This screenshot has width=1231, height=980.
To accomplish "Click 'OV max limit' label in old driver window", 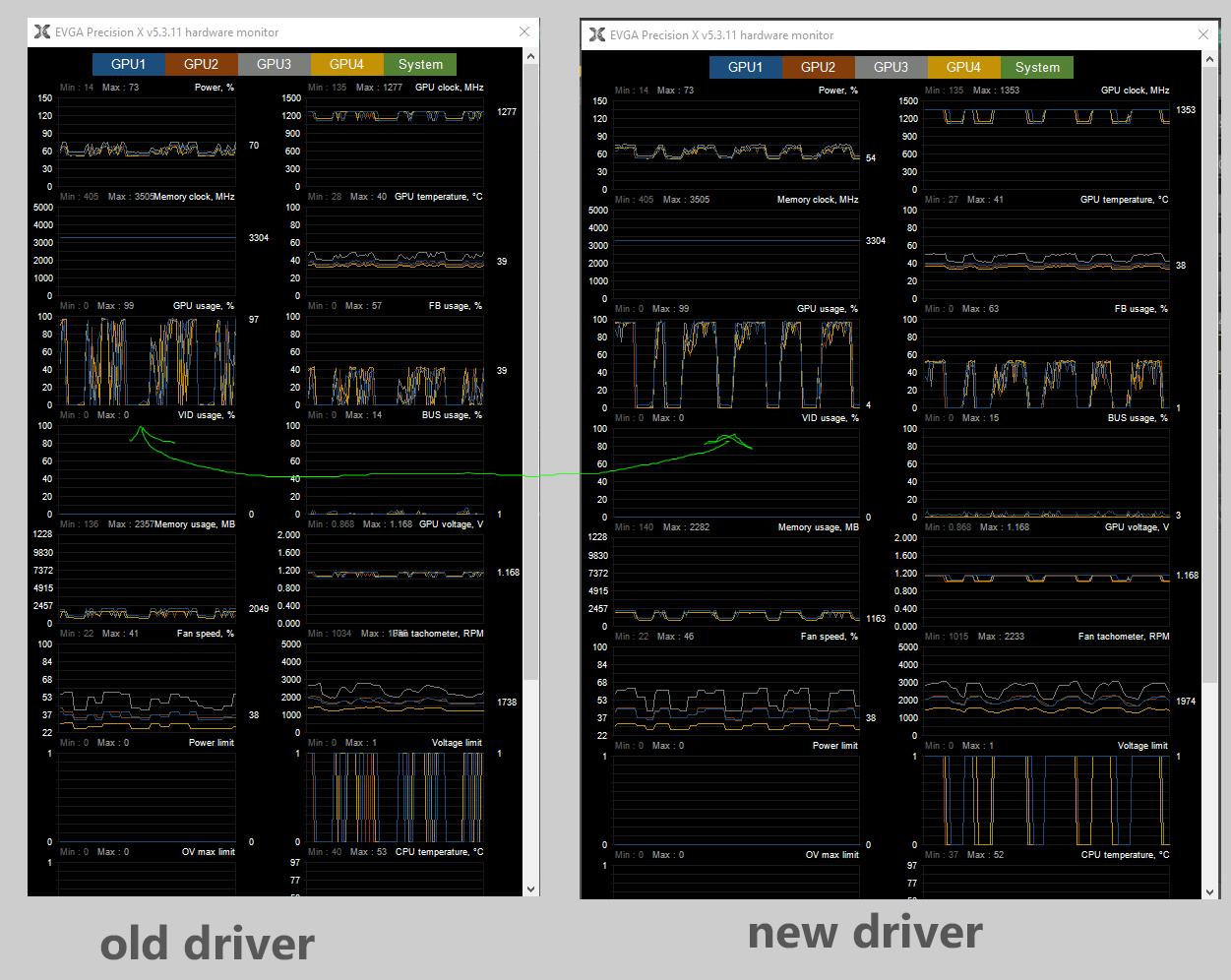I will 209,852.
